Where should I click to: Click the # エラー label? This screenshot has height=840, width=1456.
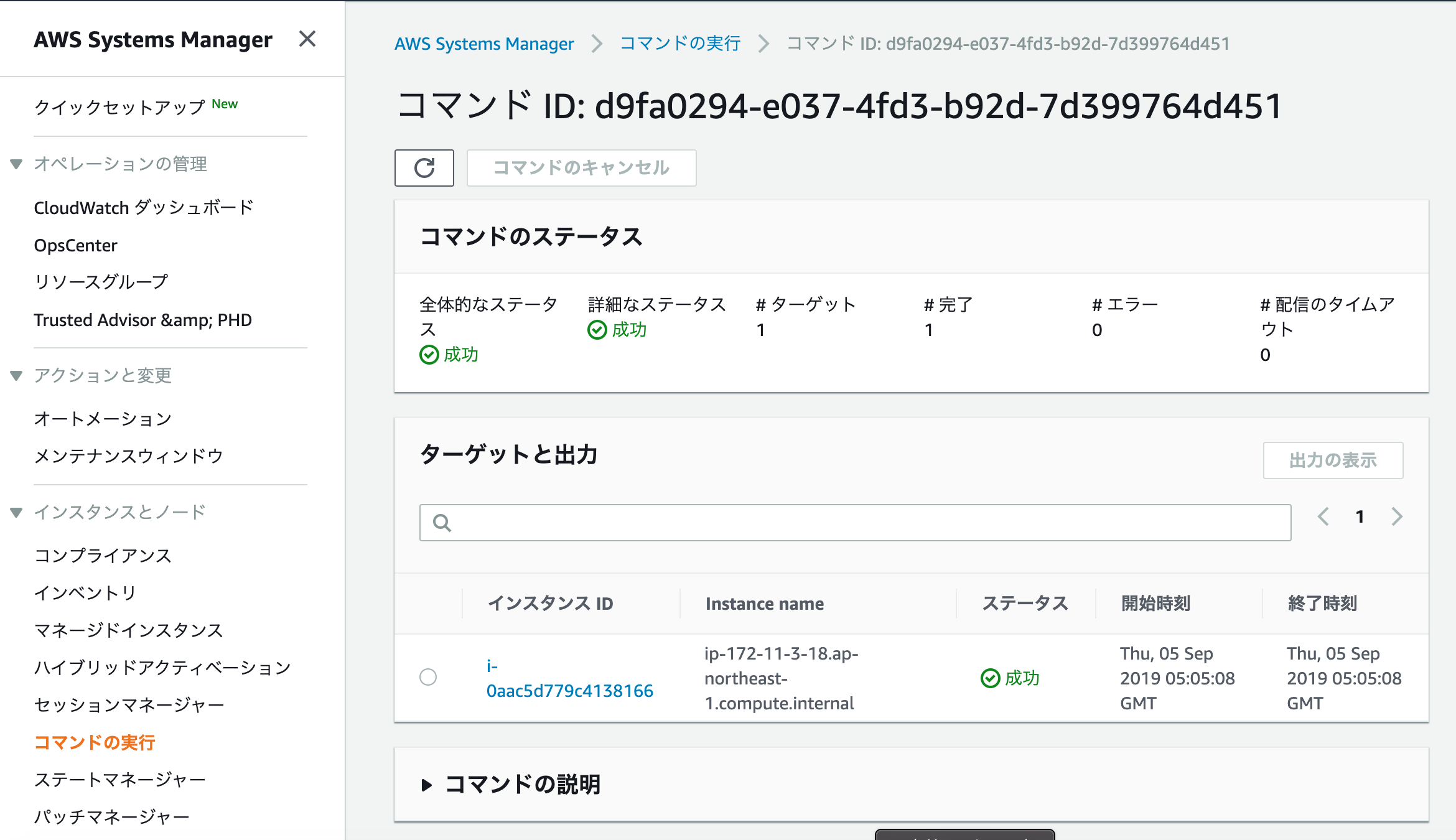[x=1125, y=305]
